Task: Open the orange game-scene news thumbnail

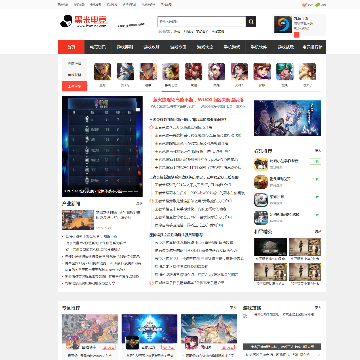Action: [78, 220]
